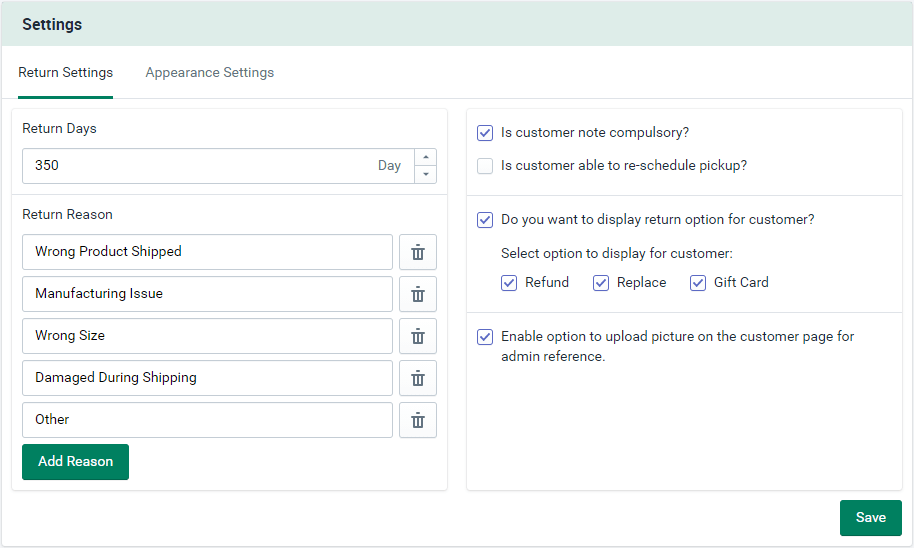Click the Add Reason button

click(x=75, y=462)
